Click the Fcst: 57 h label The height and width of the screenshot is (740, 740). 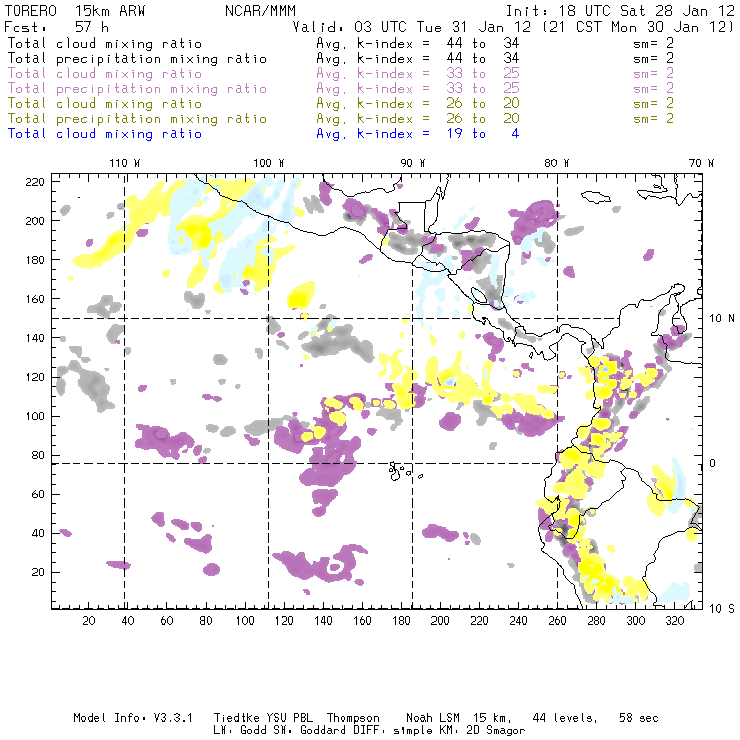click(50, 27)
